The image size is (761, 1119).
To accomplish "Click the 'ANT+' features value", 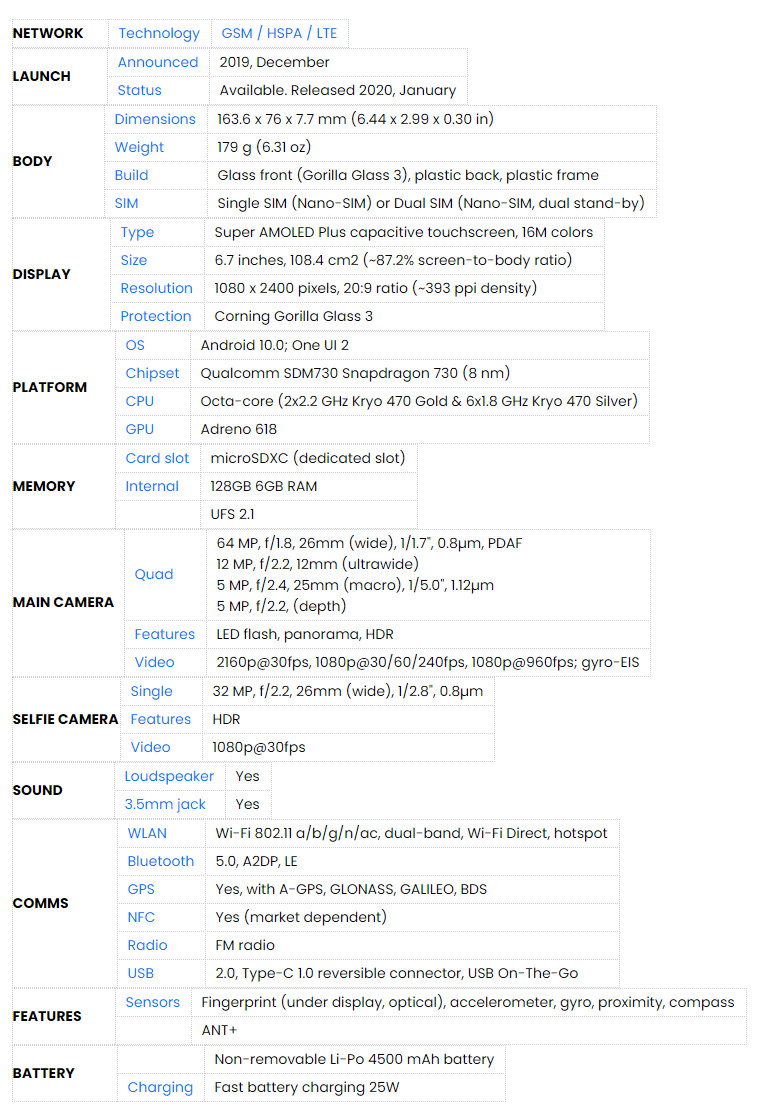I will click(219, 1031).
